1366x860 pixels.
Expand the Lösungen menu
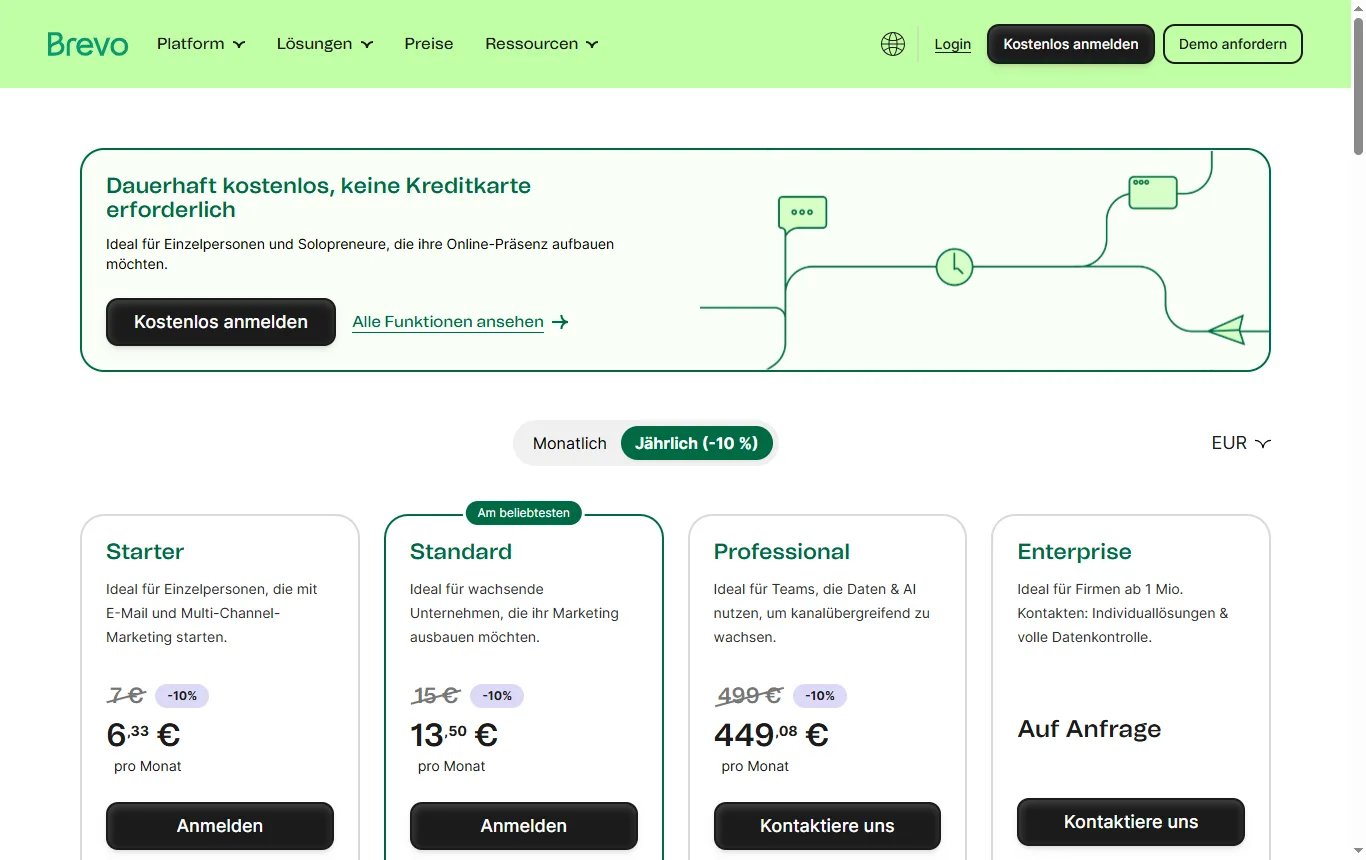pos(325,44)
